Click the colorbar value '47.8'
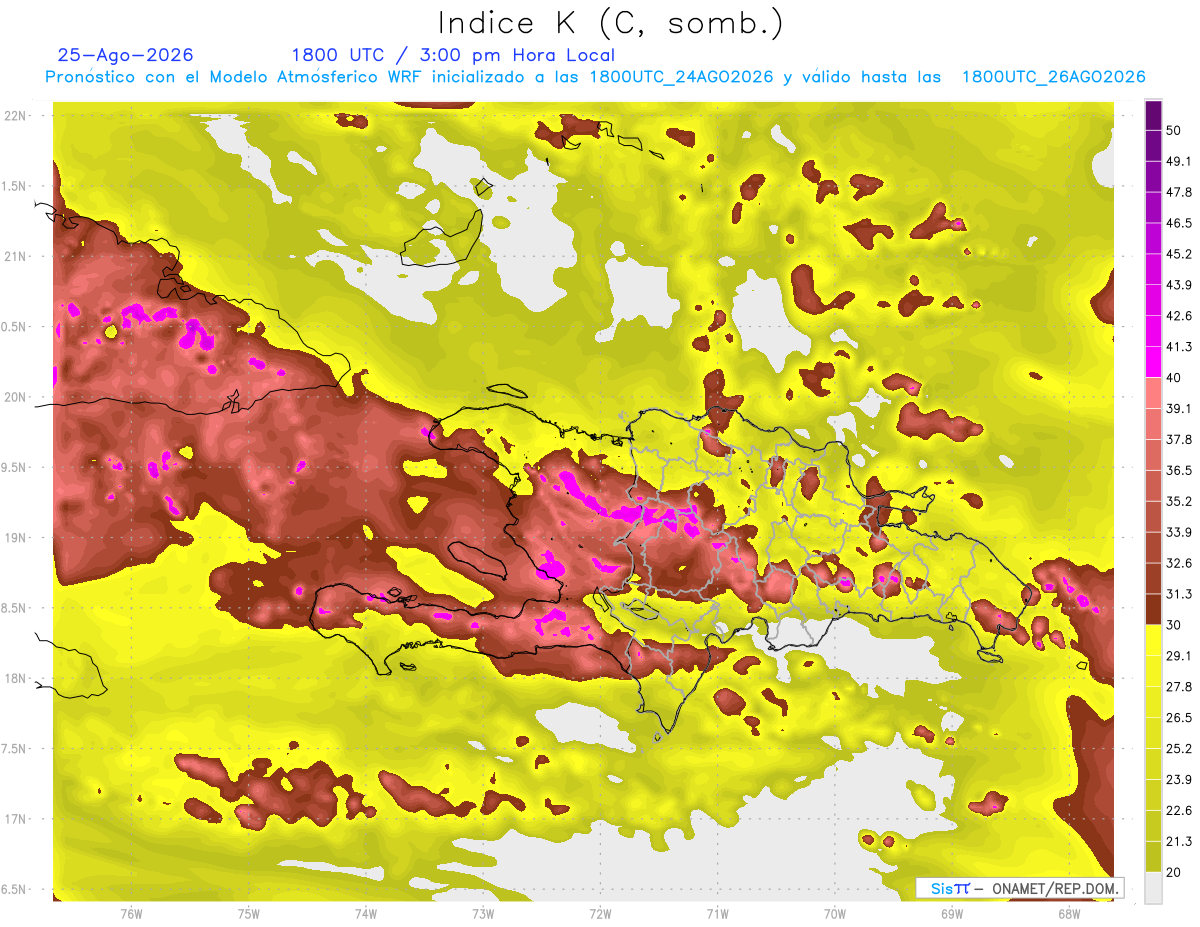Screen dimensions: 1200x927 (1178, 192)
